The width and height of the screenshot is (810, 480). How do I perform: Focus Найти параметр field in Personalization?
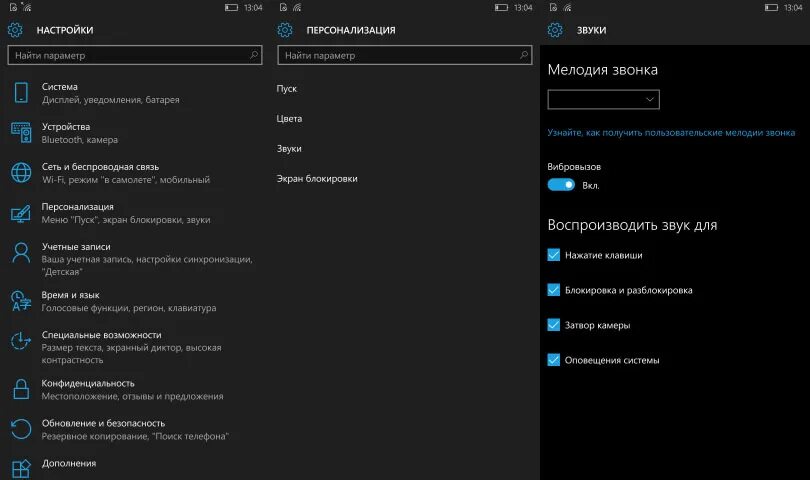(404, 55)
